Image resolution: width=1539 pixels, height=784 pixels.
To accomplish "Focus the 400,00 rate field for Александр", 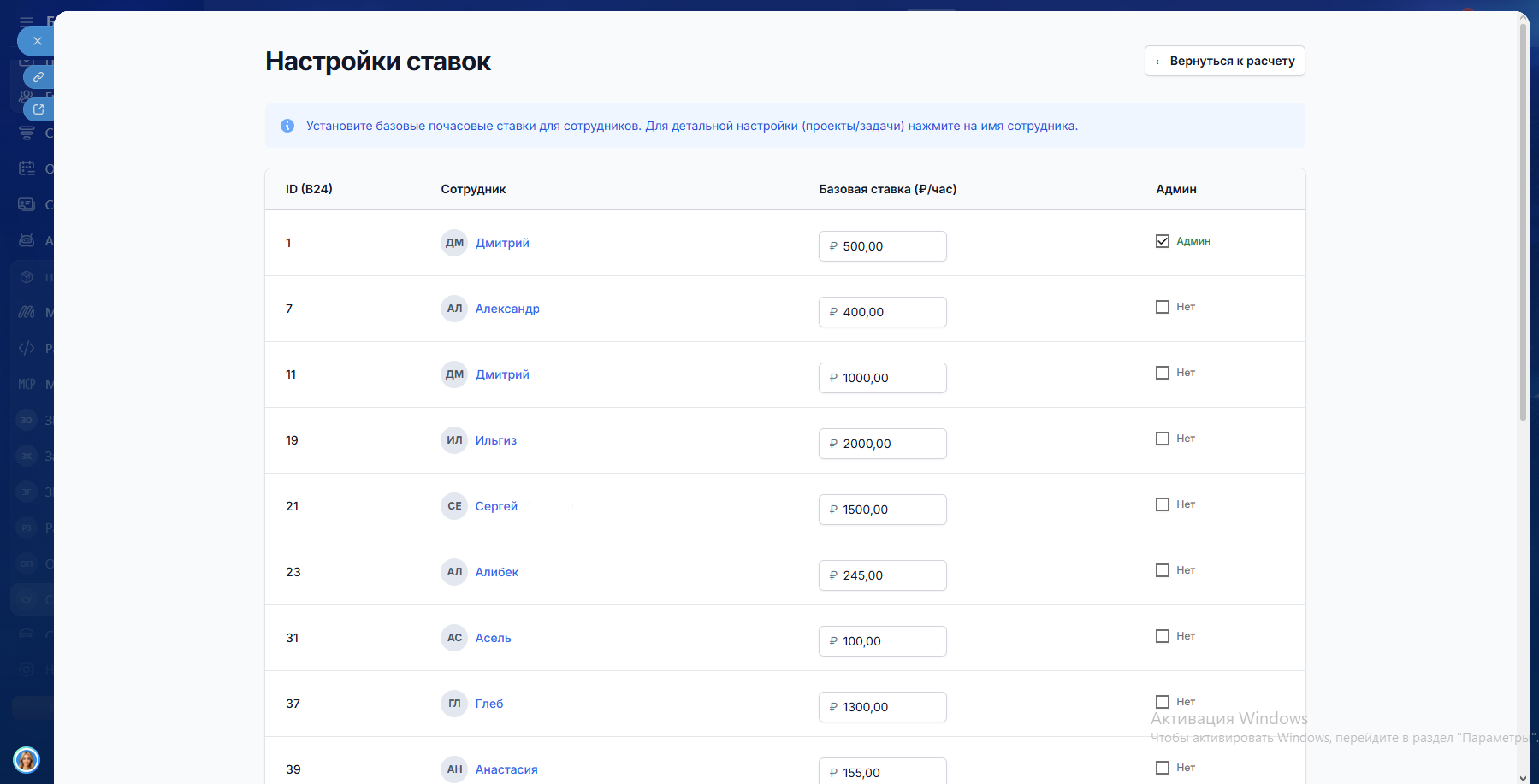I will [x=883, y=312].
